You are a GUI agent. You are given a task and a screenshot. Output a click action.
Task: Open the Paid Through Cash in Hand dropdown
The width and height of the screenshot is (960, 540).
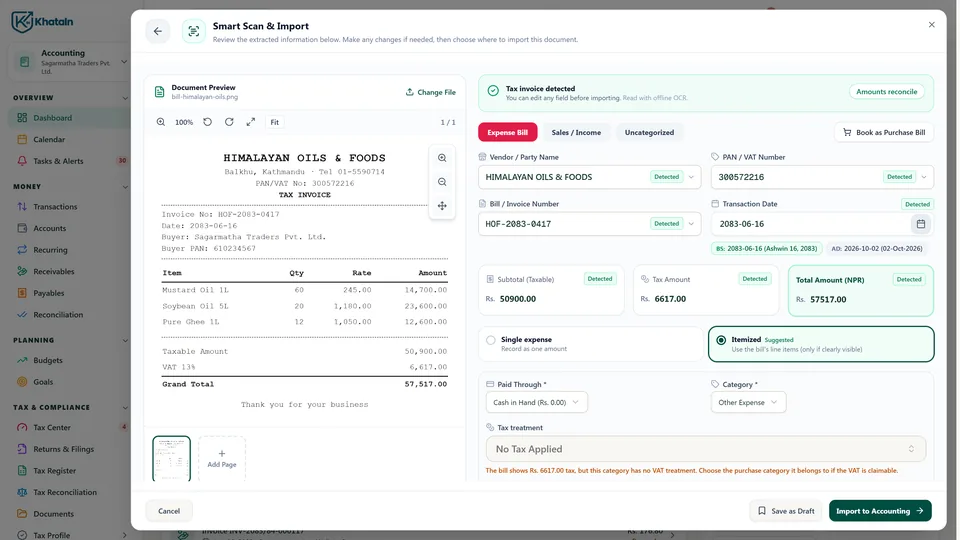pos(536,402)
